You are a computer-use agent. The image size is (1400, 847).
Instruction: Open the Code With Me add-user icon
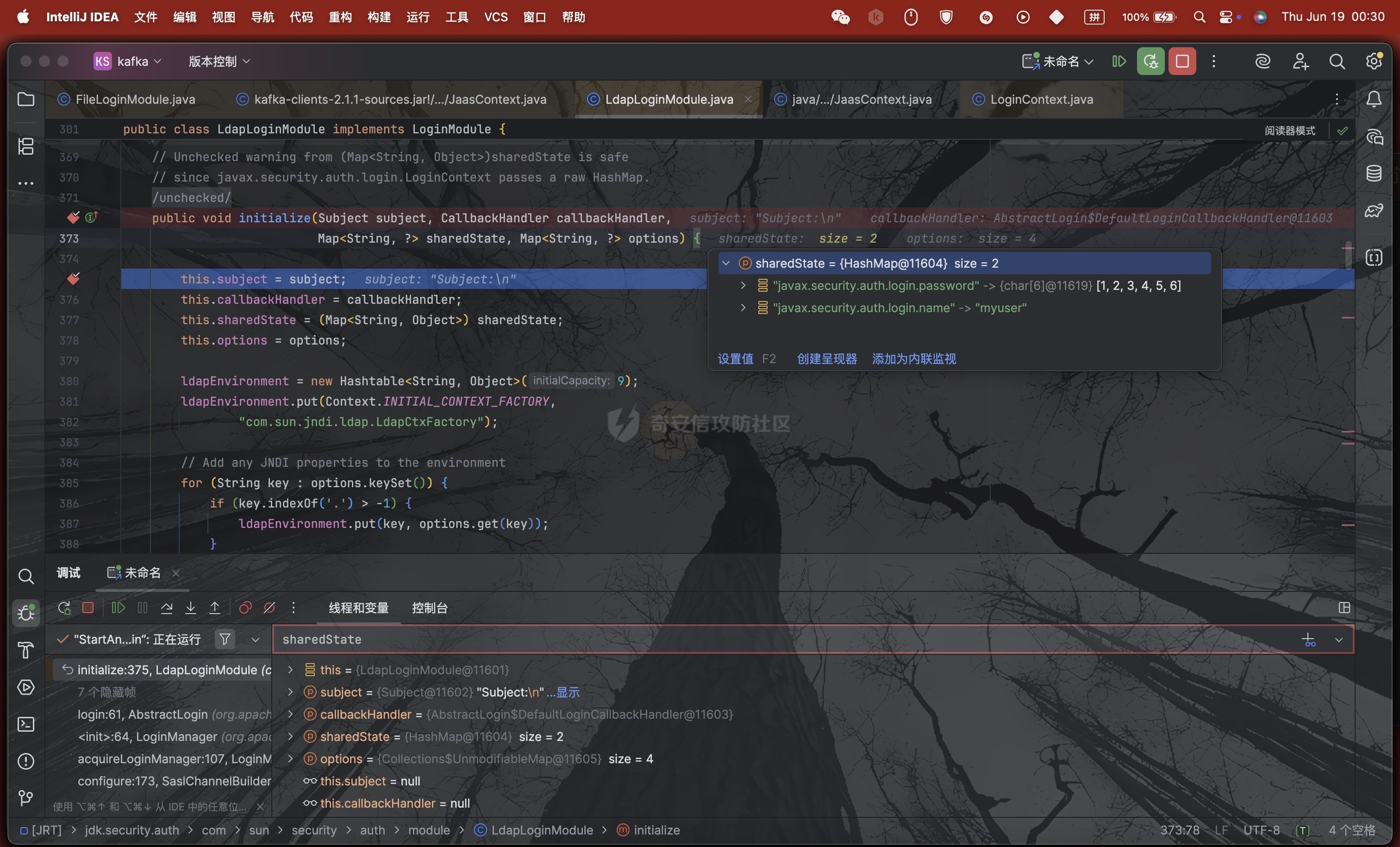point(1300,61)
